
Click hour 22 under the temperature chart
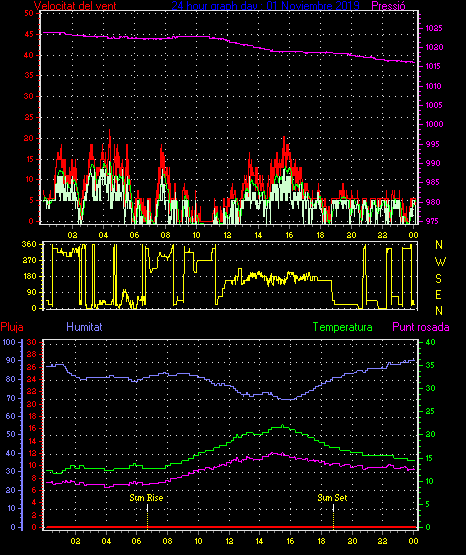(x=382, y=541)
